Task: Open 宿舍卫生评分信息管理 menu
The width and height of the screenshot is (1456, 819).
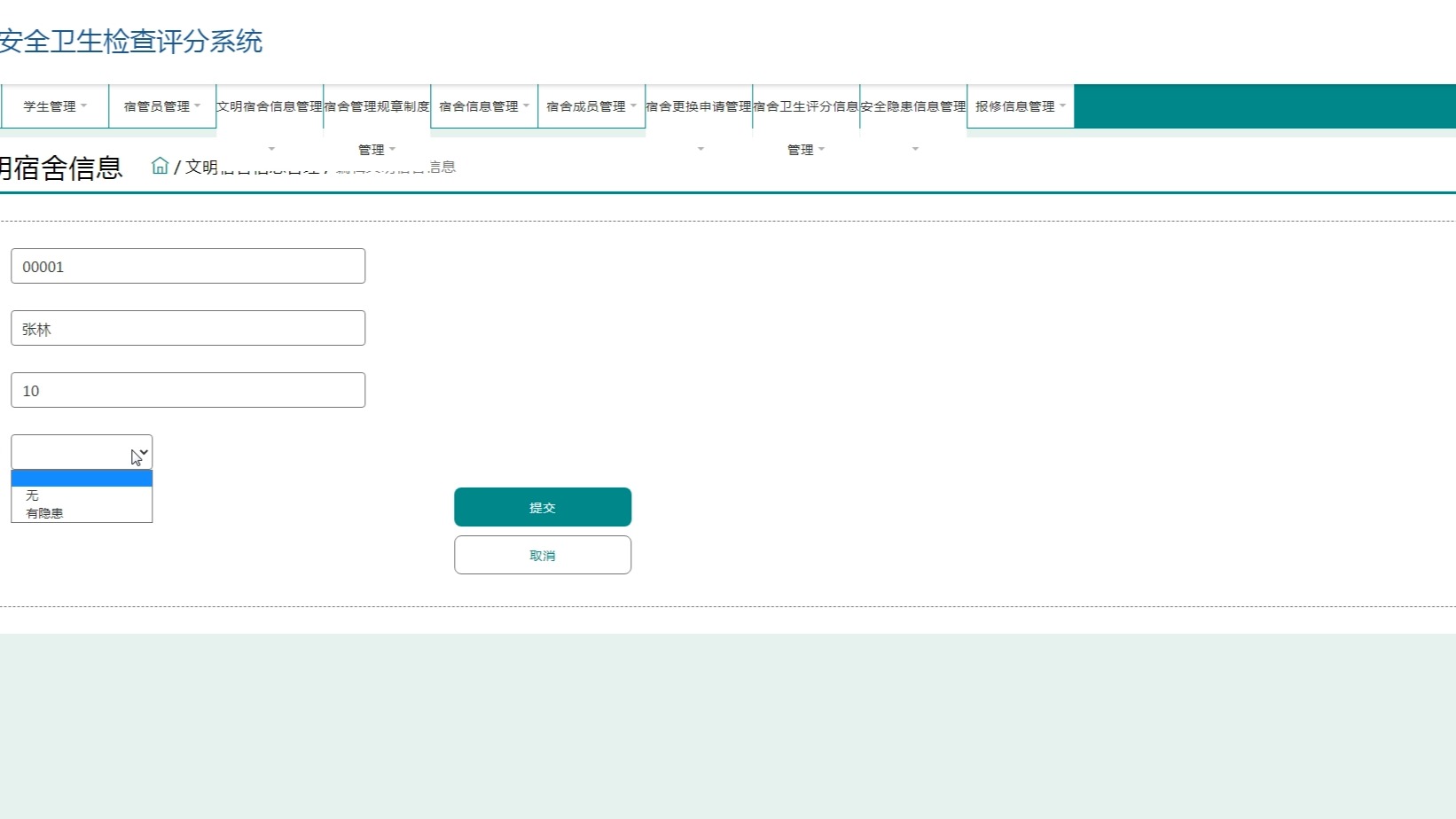Action: (x=806, y=106)
